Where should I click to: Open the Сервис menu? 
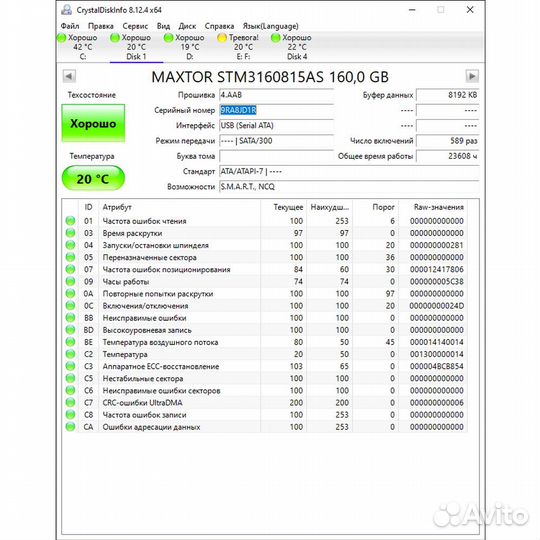135,26
